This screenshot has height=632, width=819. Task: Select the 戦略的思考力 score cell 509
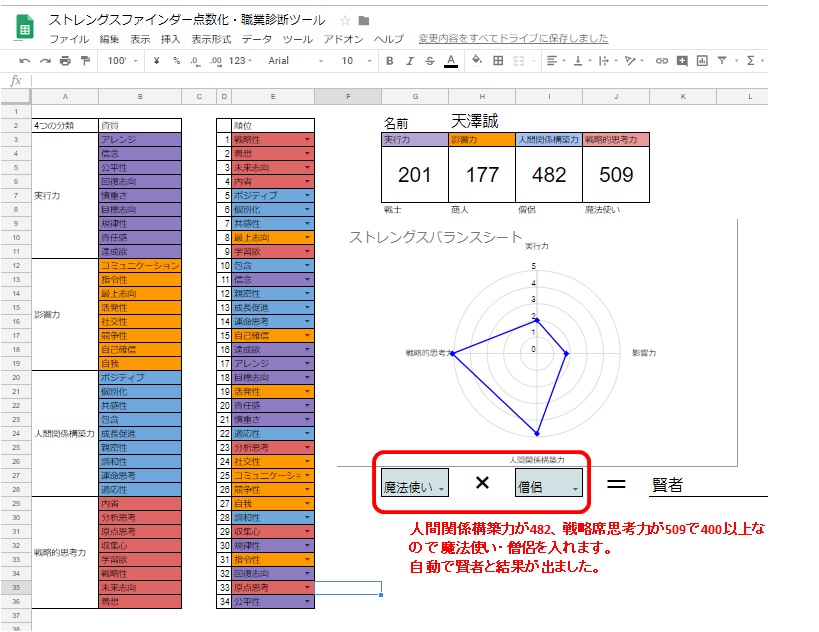[616, 174]
